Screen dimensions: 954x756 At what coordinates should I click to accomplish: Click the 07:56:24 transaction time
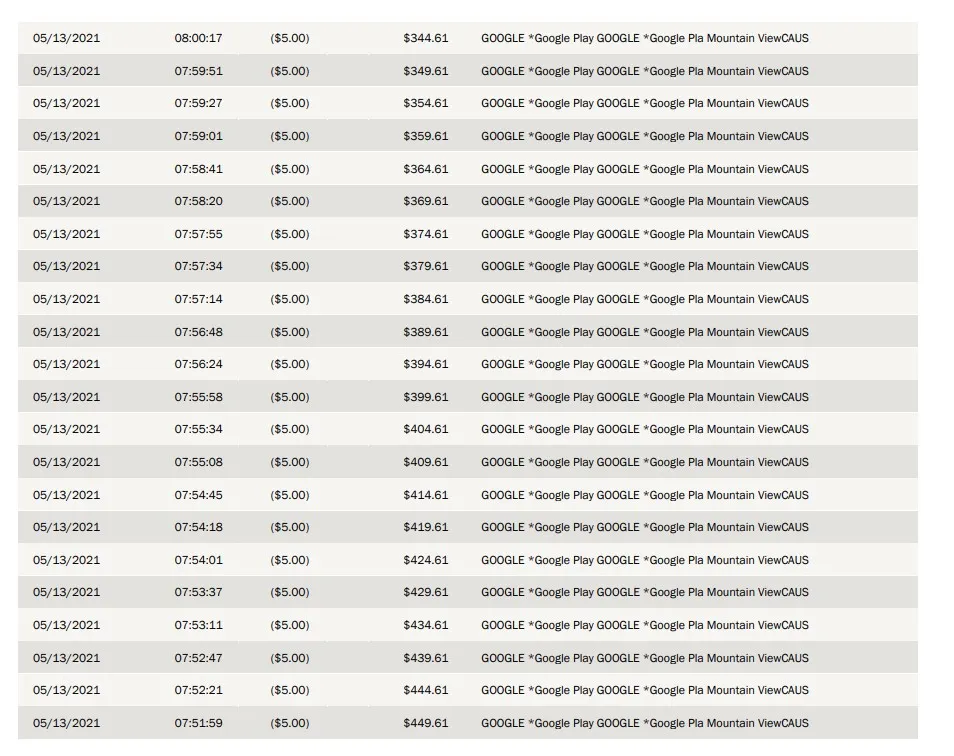pyautogui.click(x=198, y=364)
